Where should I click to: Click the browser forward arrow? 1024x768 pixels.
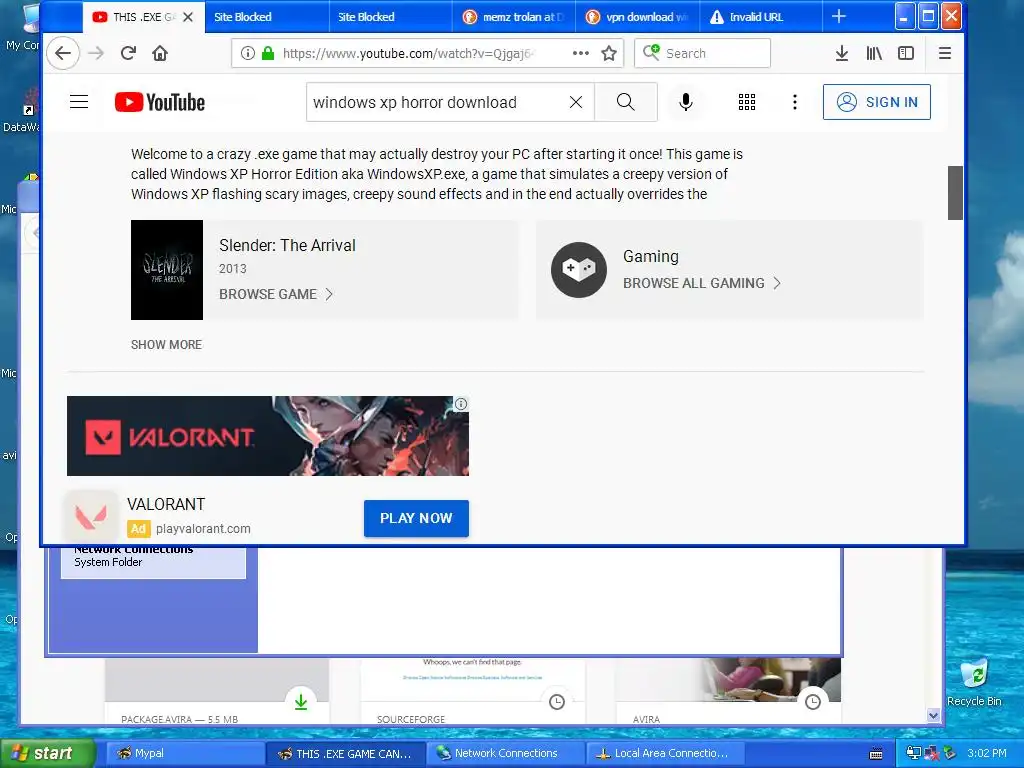(x=96, y=54)
